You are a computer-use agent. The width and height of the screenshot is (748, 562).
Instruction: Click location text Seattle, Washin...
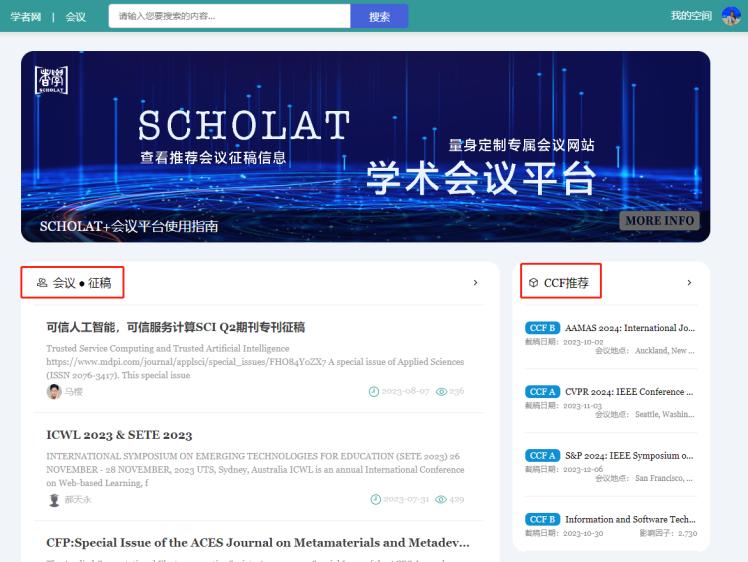pyautogui.click(x=665, y=414)
